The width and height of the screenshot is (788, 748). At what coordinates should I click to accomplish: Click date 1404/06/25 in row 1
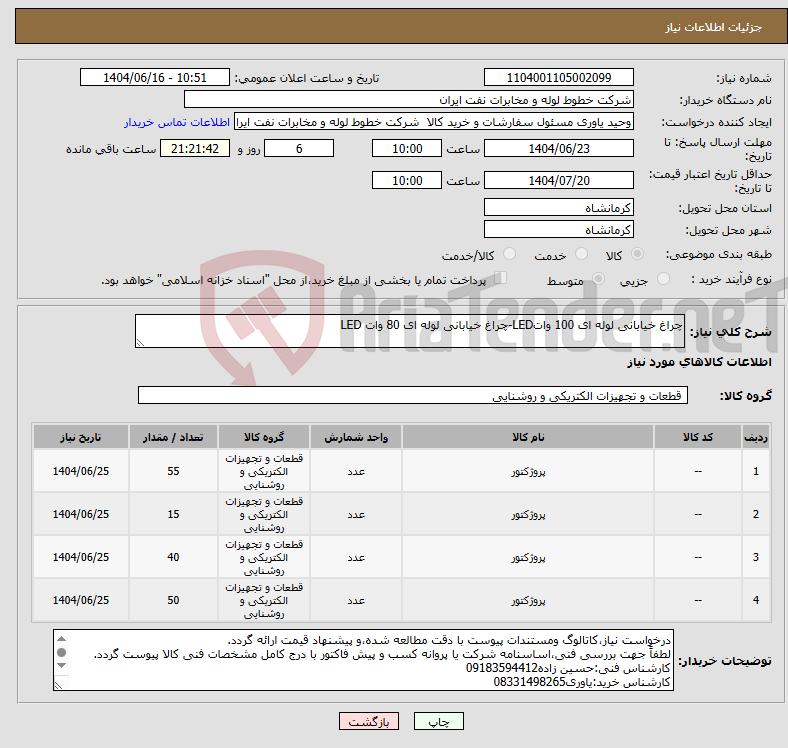(81, 471)
